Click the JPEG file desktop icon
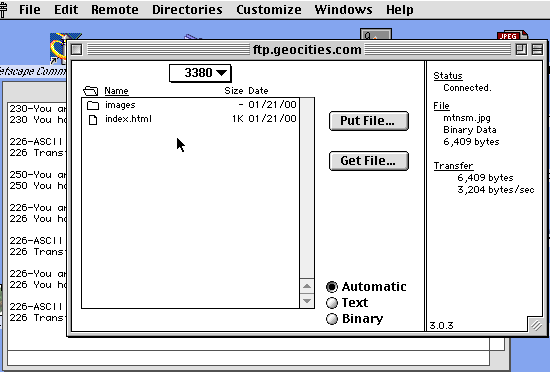 pos(512,35)
